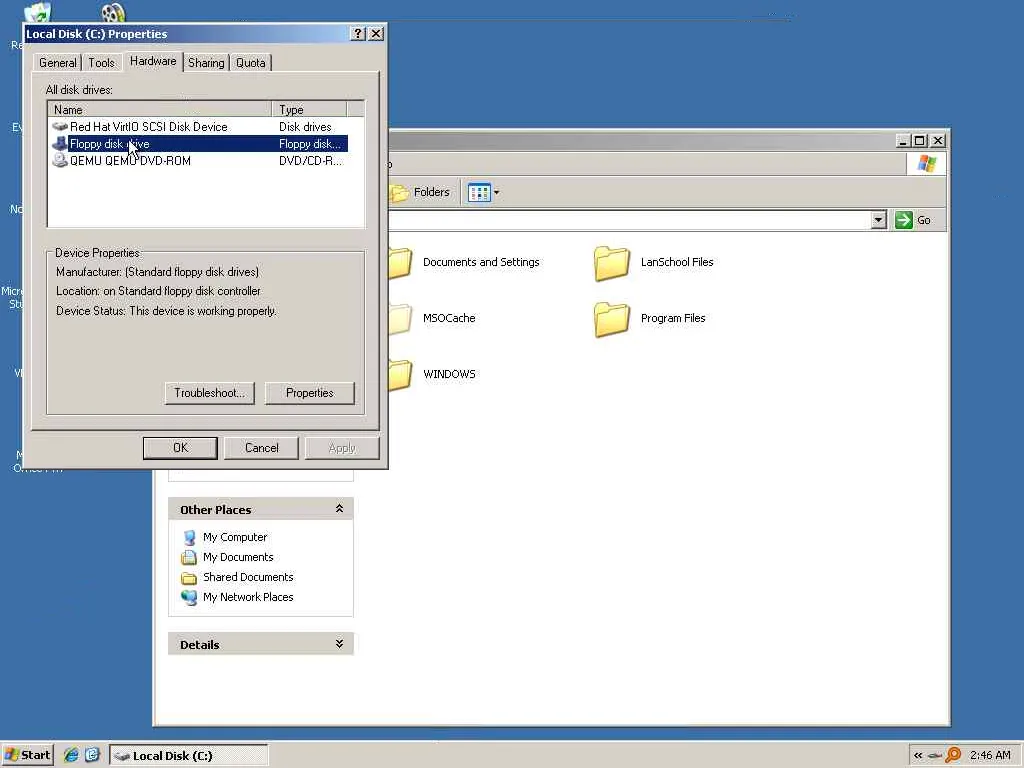
Task: Minimize the Explorer window
Action: (x=904, y=141)
